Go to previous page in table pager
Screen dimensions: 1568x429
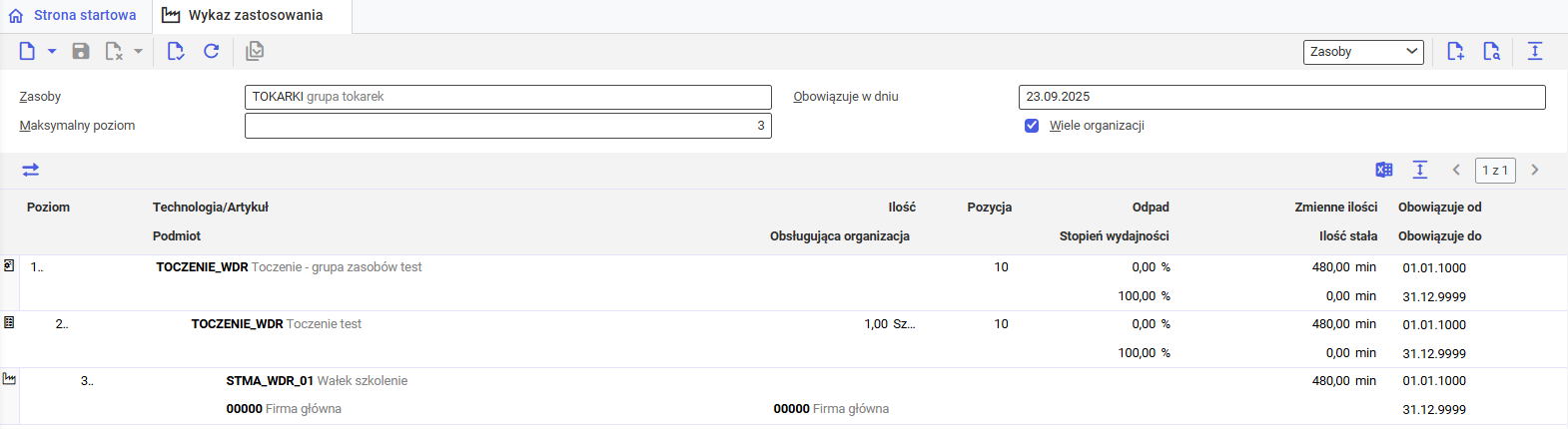pos(1456,170)
